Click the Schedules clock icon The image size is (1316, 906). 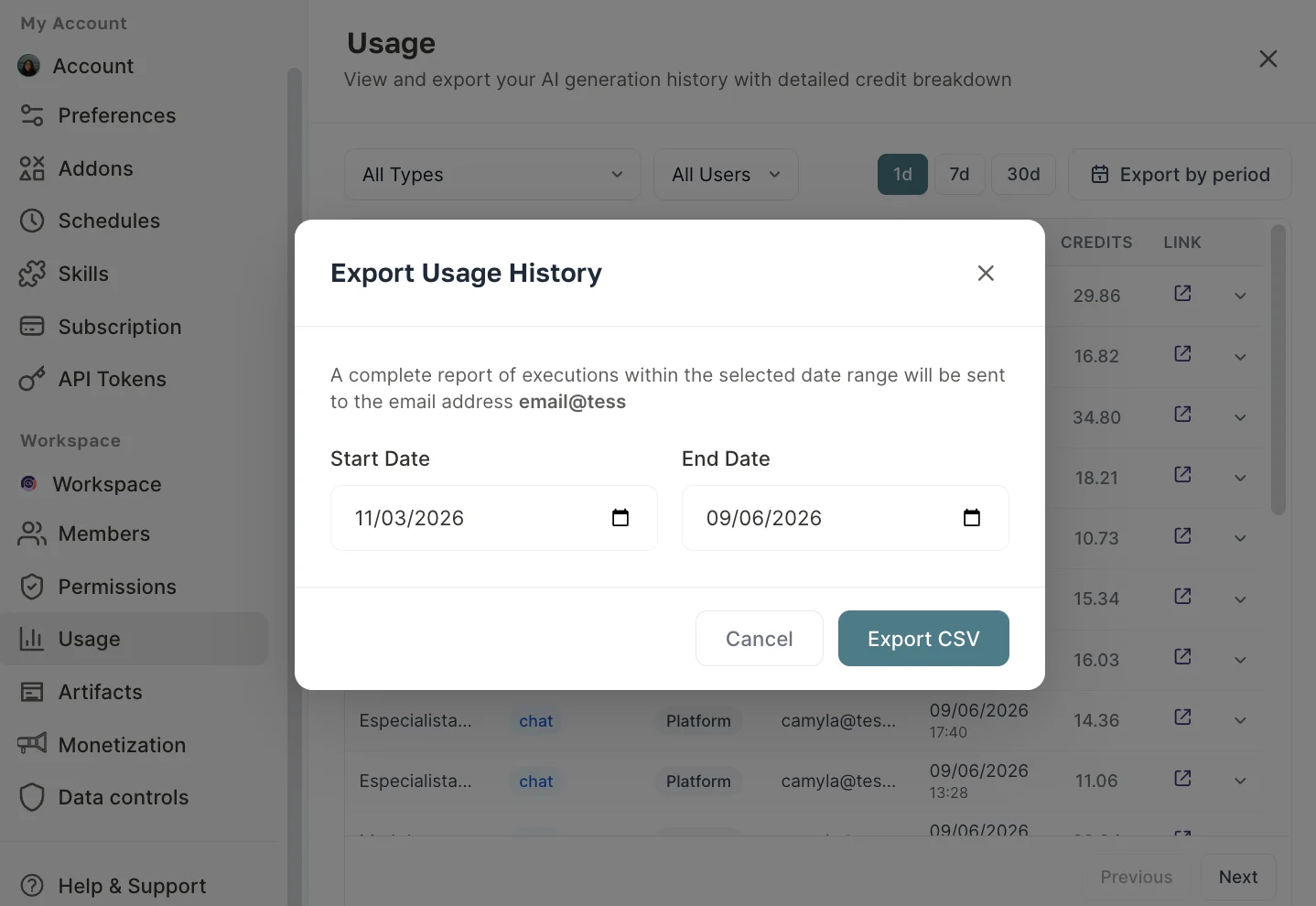pyautogui.click(x=32, y=221)
